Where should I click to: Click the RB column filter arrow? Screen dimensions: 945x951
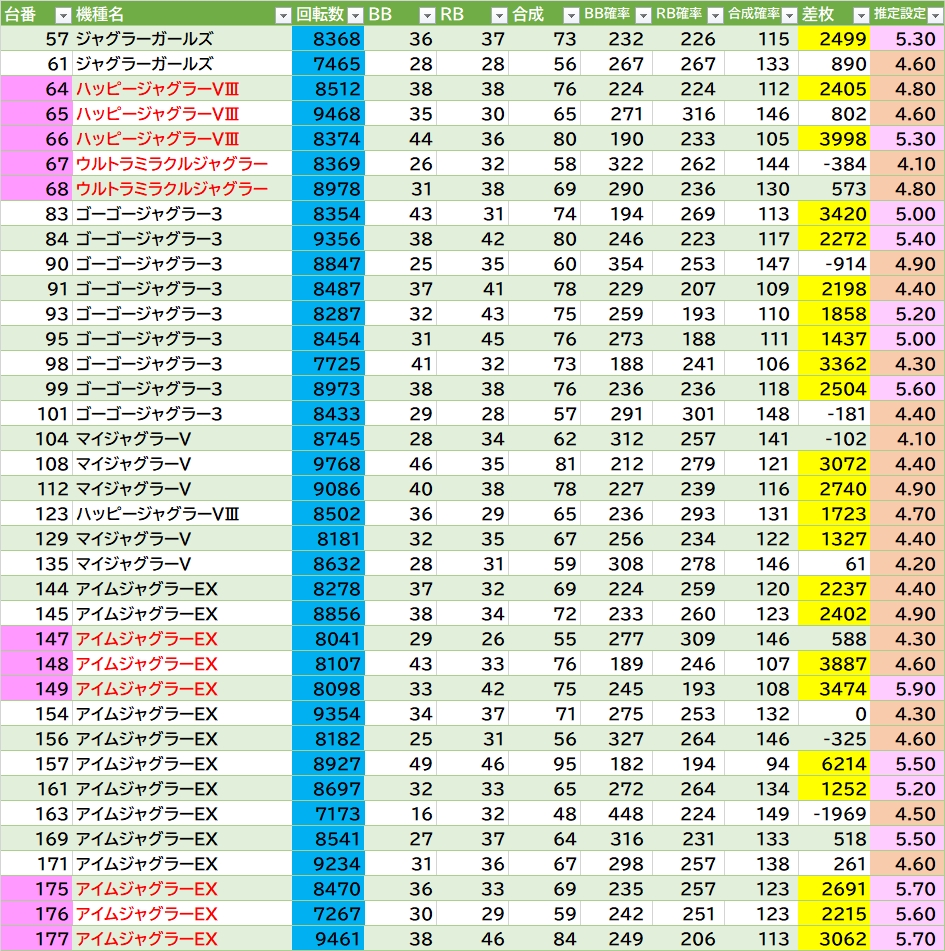click(x=499, y=15)
